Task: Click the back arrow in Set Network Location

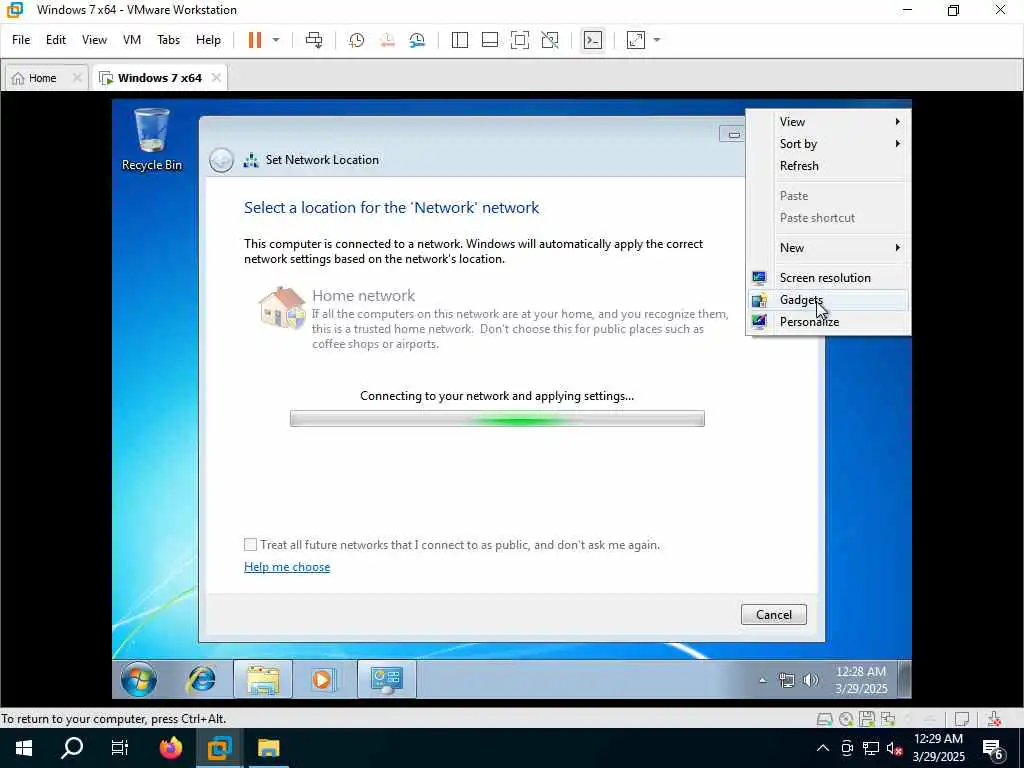Action: [x=221, y=160]
